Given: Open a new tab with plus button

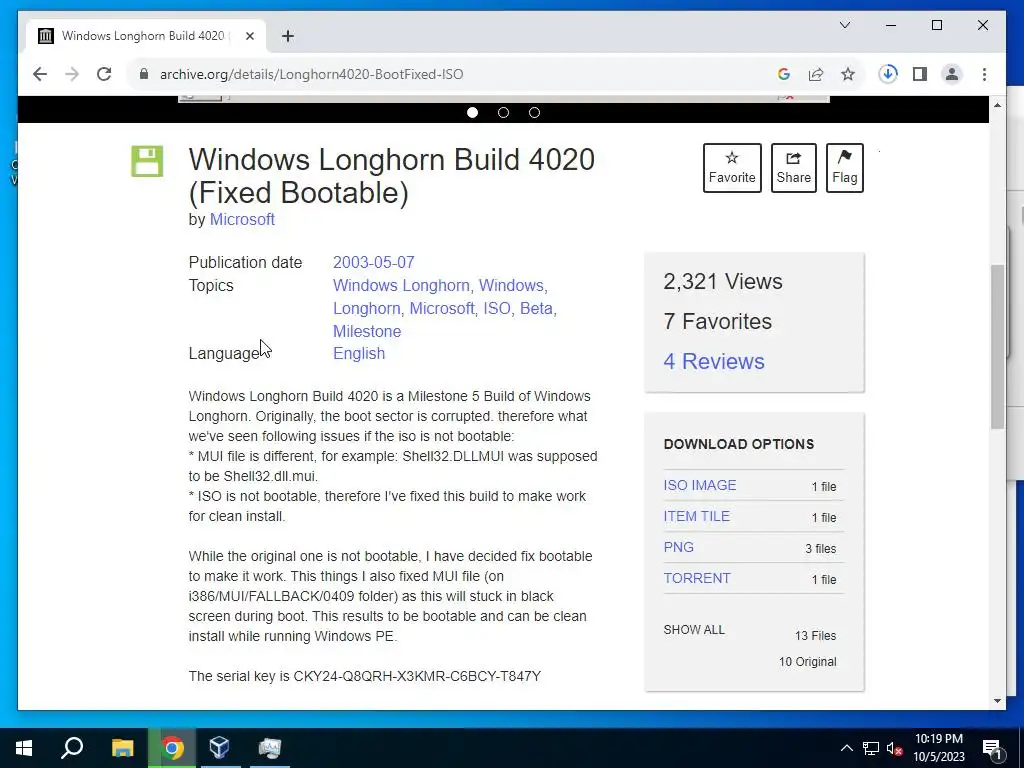Looking at the screenshot, I should 287,36.
